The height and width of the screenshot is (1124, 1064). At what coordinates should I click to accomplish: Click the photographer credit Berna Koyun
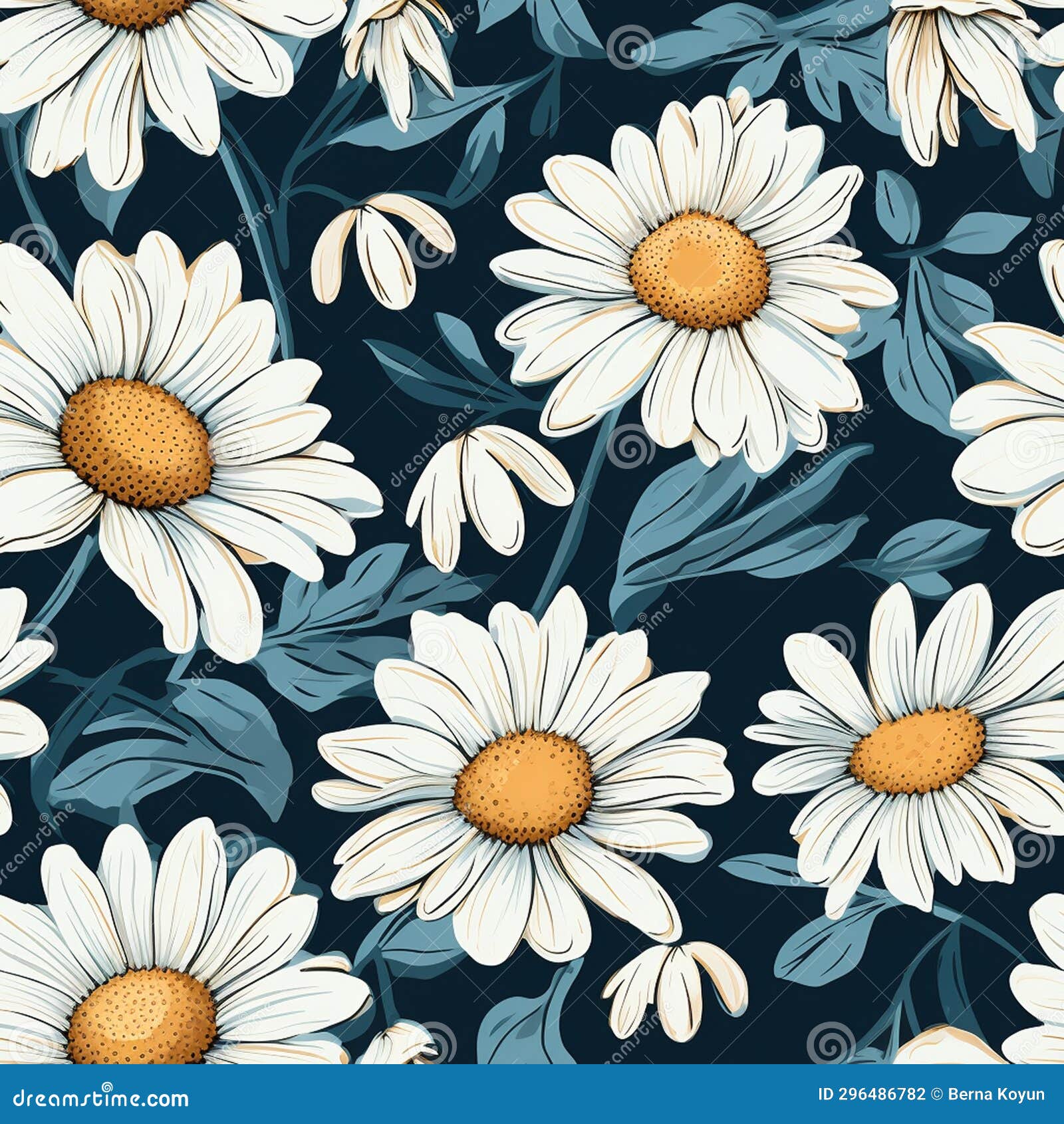click(997, 1095)
